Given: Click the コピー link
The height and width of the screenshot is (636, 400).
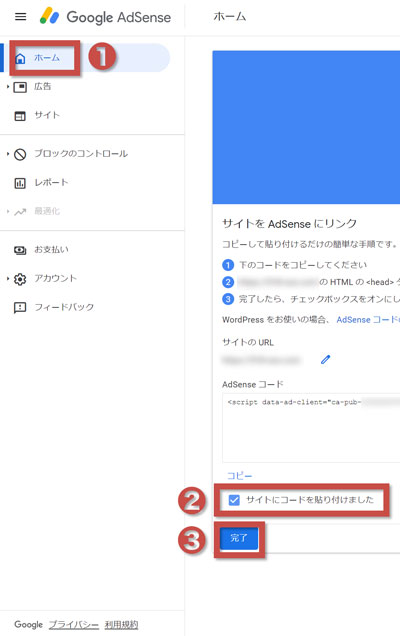Looking at the screenshot, I should click(x=239, y=476).
